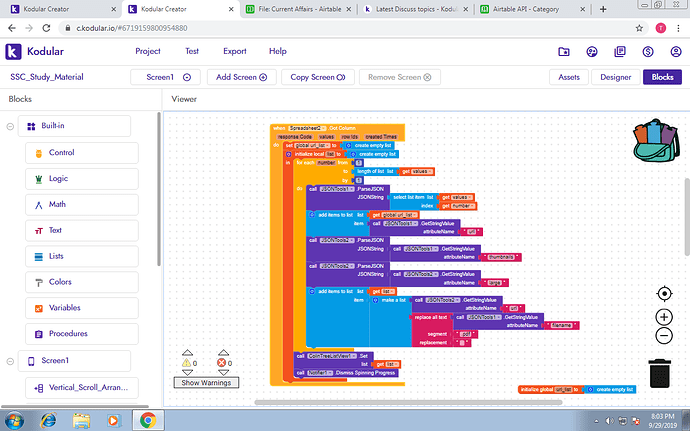Select the Screen1 component in tree
Screen dimensions: 690x431
pos(74,361)
